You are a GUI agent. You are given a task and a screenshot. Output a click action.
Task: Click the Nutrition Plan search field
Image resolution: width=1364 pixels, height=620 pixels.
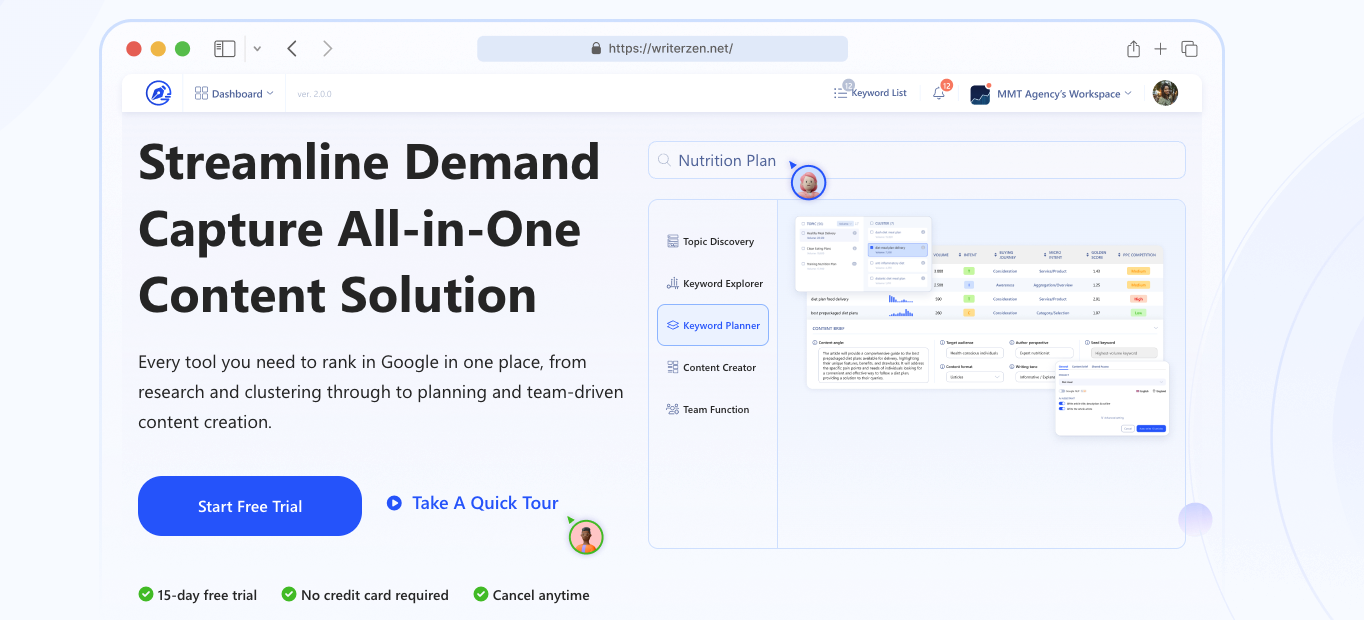click(916, 160)
